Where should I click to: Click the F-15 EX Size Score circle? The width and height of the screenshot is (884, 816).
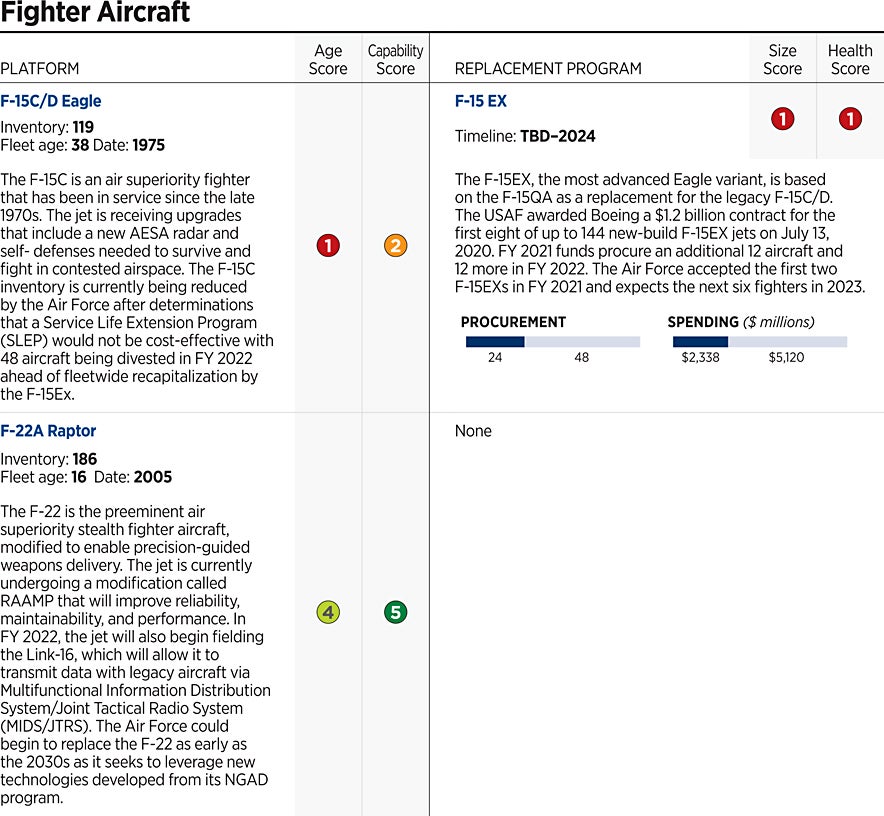coord(783,119)
